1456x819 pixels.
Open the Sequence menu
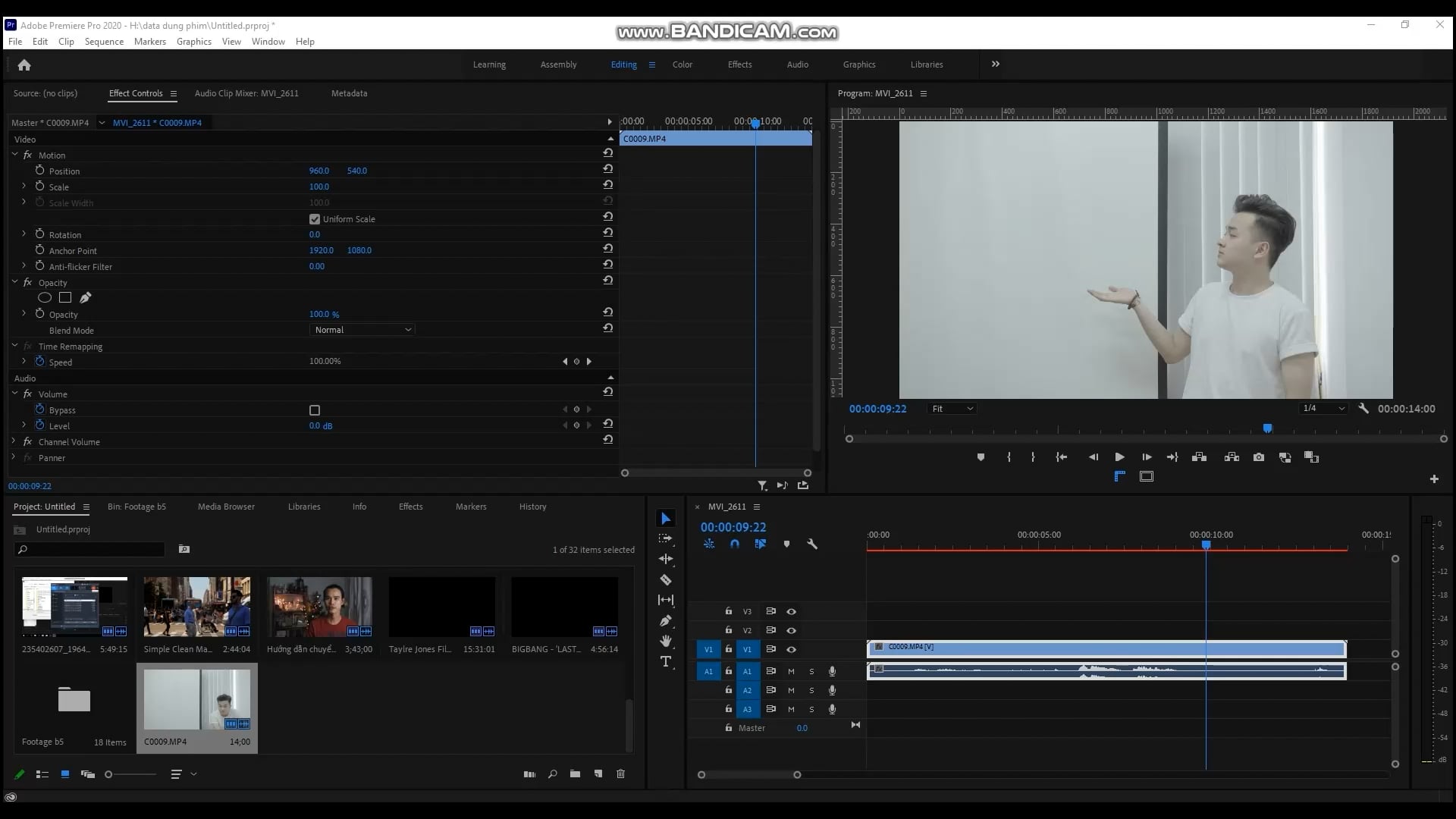pos(104,42)
